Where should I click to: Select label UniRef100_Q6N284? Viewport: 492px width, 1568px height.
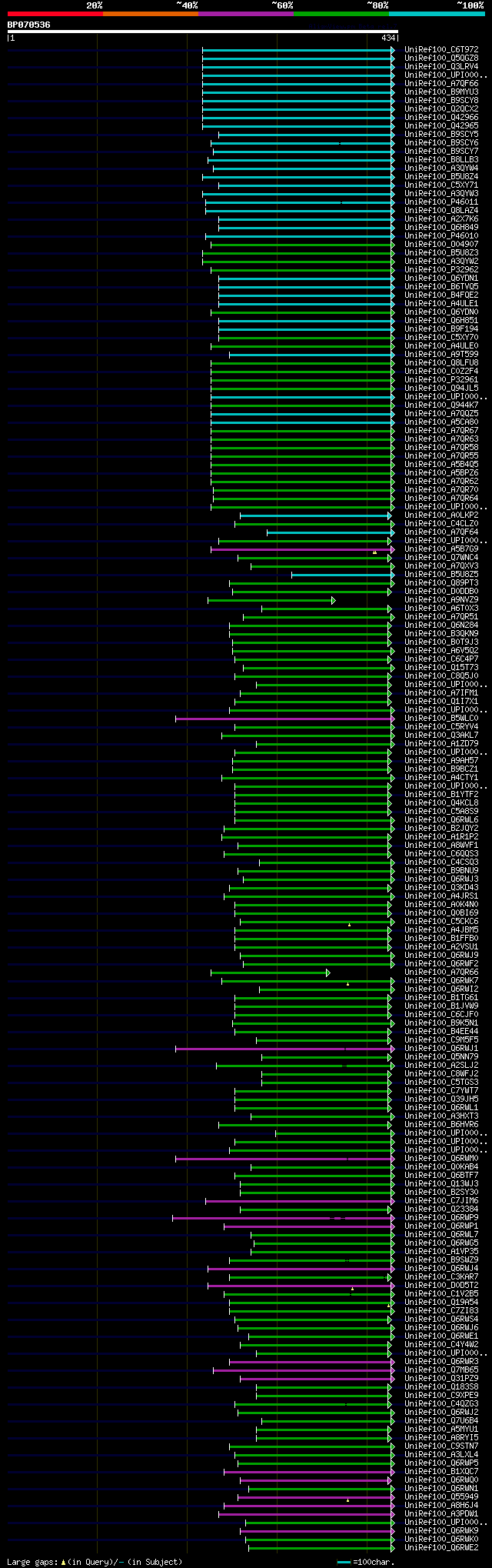(x=441, y=626)
